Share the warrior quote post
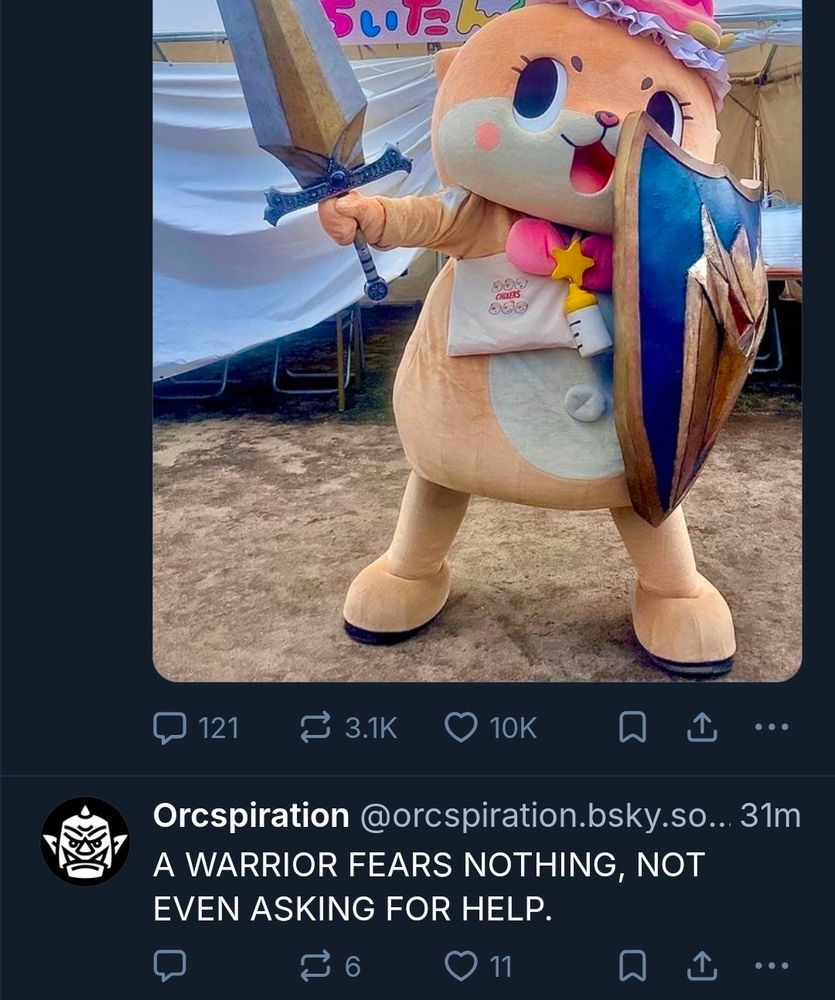Screen dimensions: 835x1000 [704, 965]
